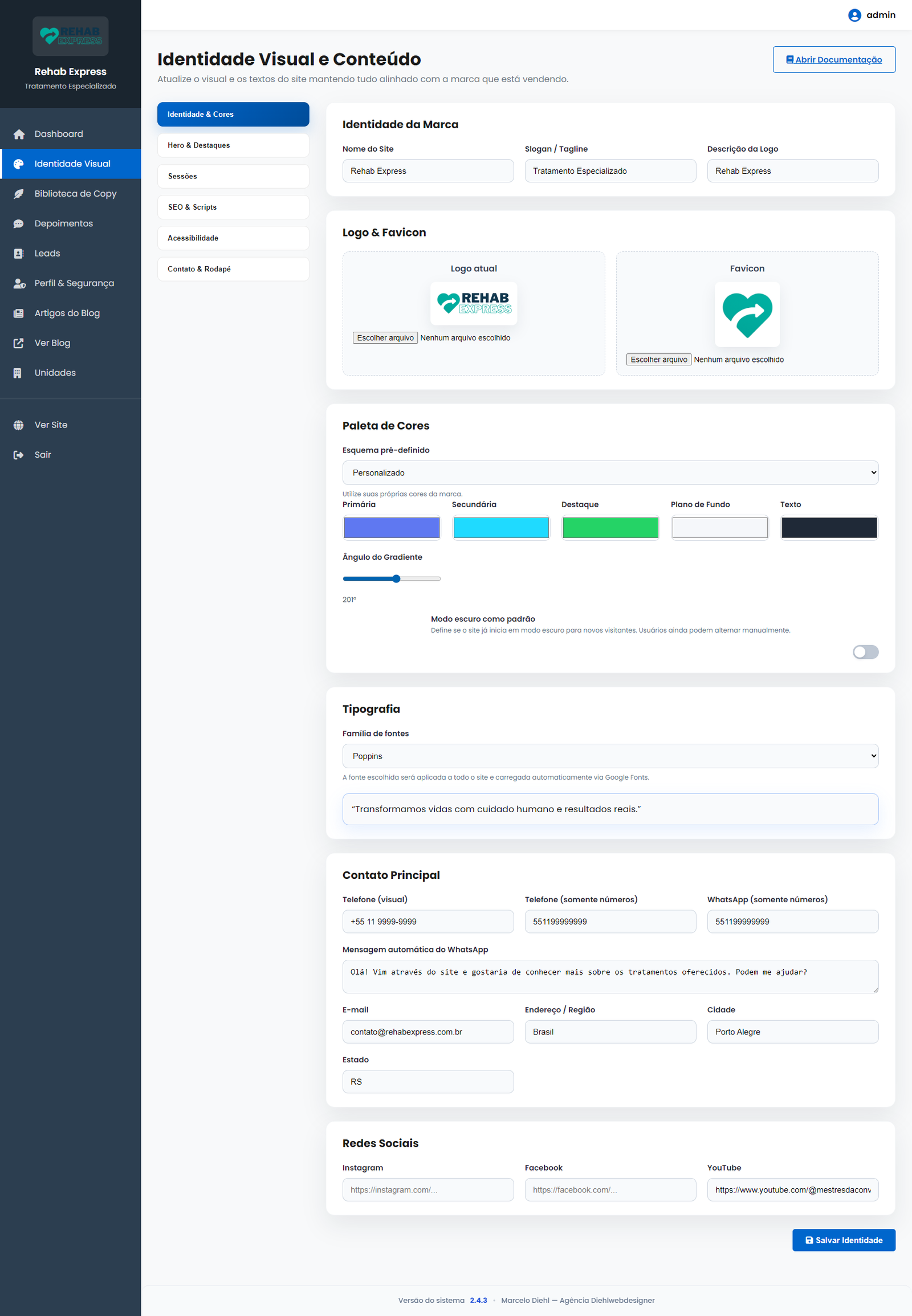Click the Dashboard home icon
Screen dimensions: 912x1316
click(x=19, y=135)
